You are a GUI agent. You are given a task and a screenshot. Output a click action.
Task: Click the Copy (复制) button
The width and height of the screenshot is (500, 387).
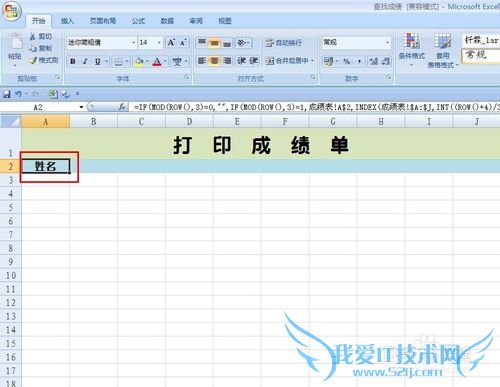41,48
